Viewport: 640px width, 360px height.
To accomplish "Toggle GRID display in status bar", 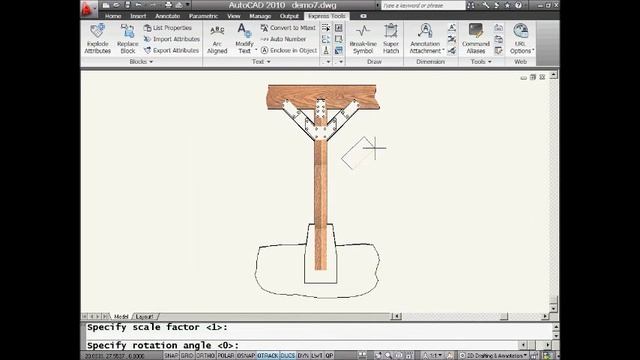I will click(187, 356).
